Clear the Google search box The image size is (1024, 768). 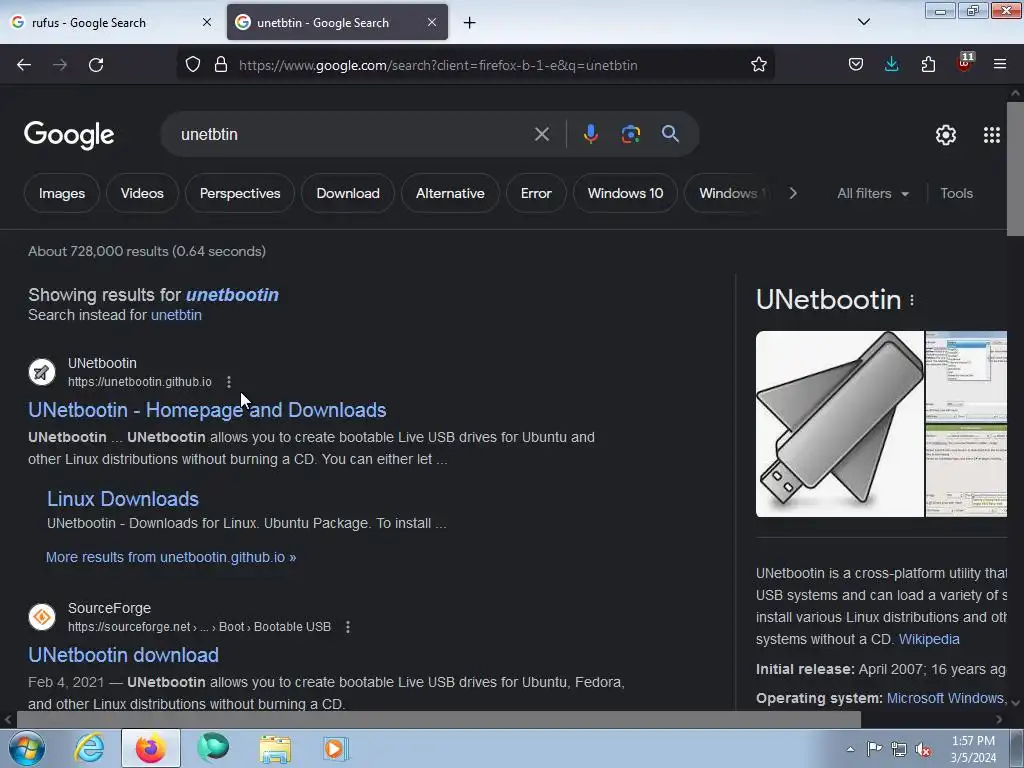[542, 135]
